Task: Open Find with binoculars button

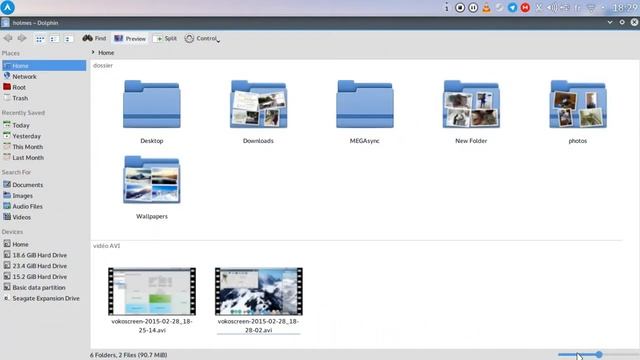Action: click(94, 38)
